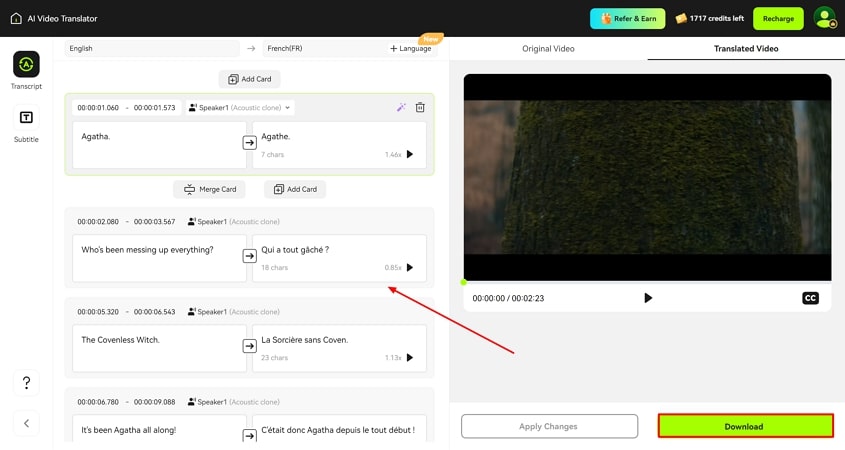Switch to the Original Video tab
845x450 pixels.
(x=548, y=49)
